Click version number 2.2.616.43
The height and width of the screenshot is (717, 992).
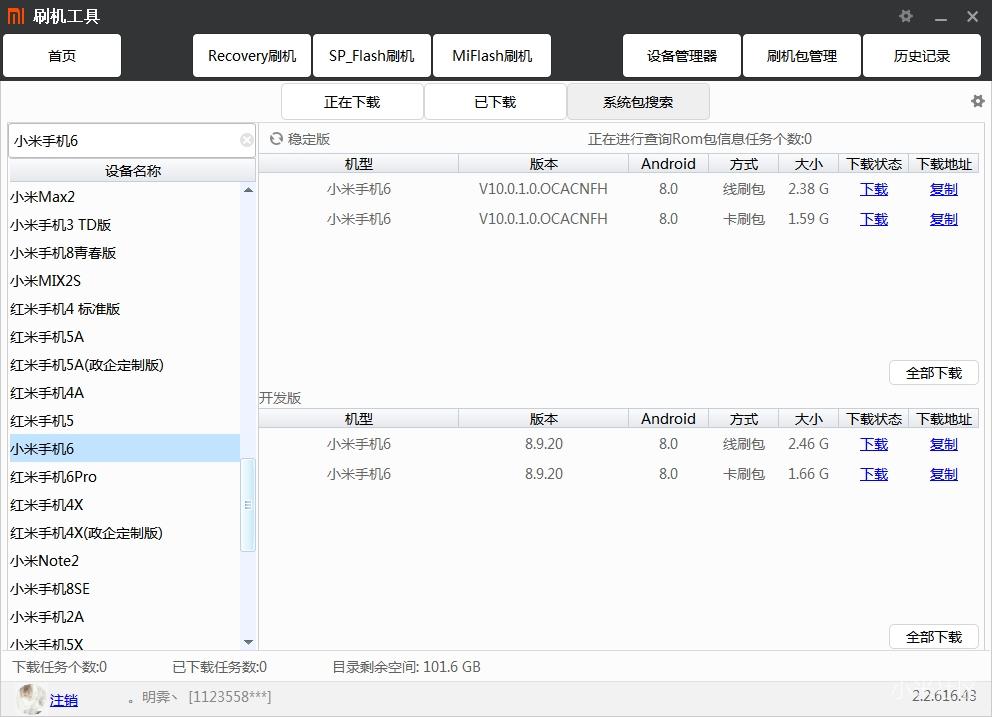(944, 695)
